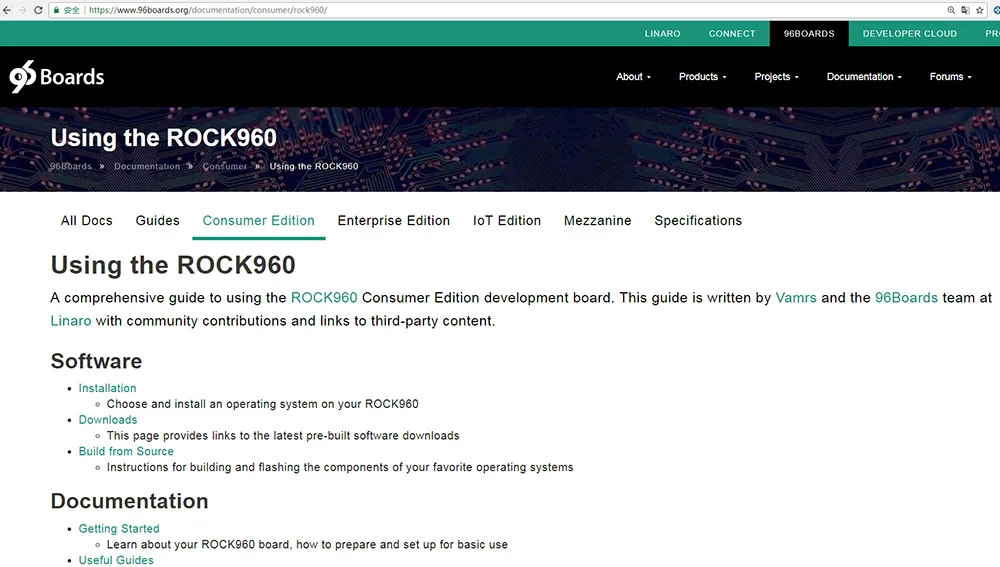Screen dimensions: 1000x567
Task: Click 'Instructions for building and flashing' text
Action: click(x=340, y=467)
